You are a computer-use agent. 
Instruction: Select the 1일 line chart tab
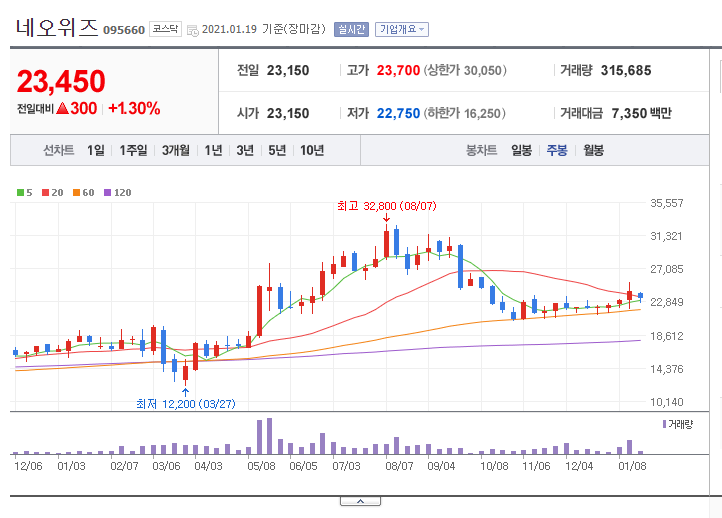point(96,150)
